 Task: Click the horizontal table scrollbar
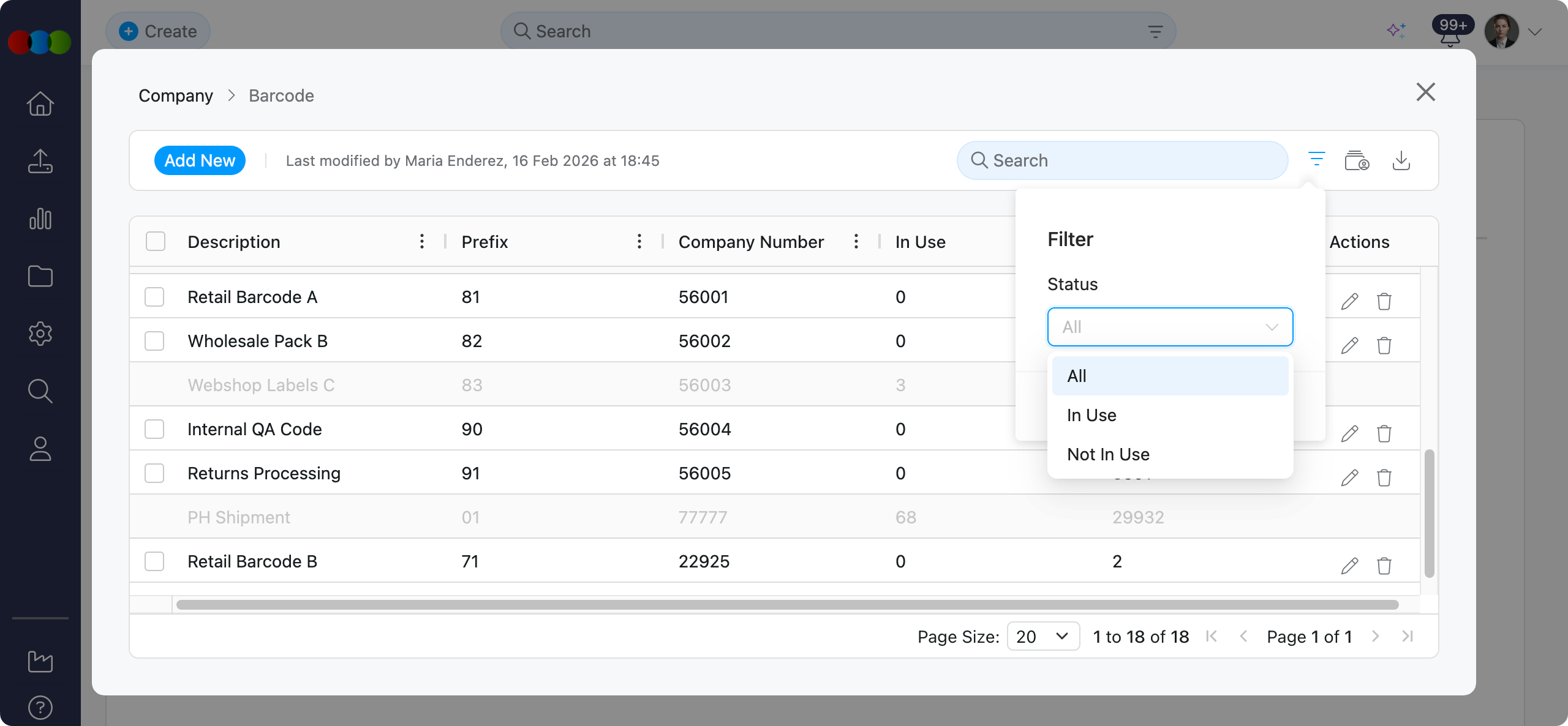(x=786, y=605)
